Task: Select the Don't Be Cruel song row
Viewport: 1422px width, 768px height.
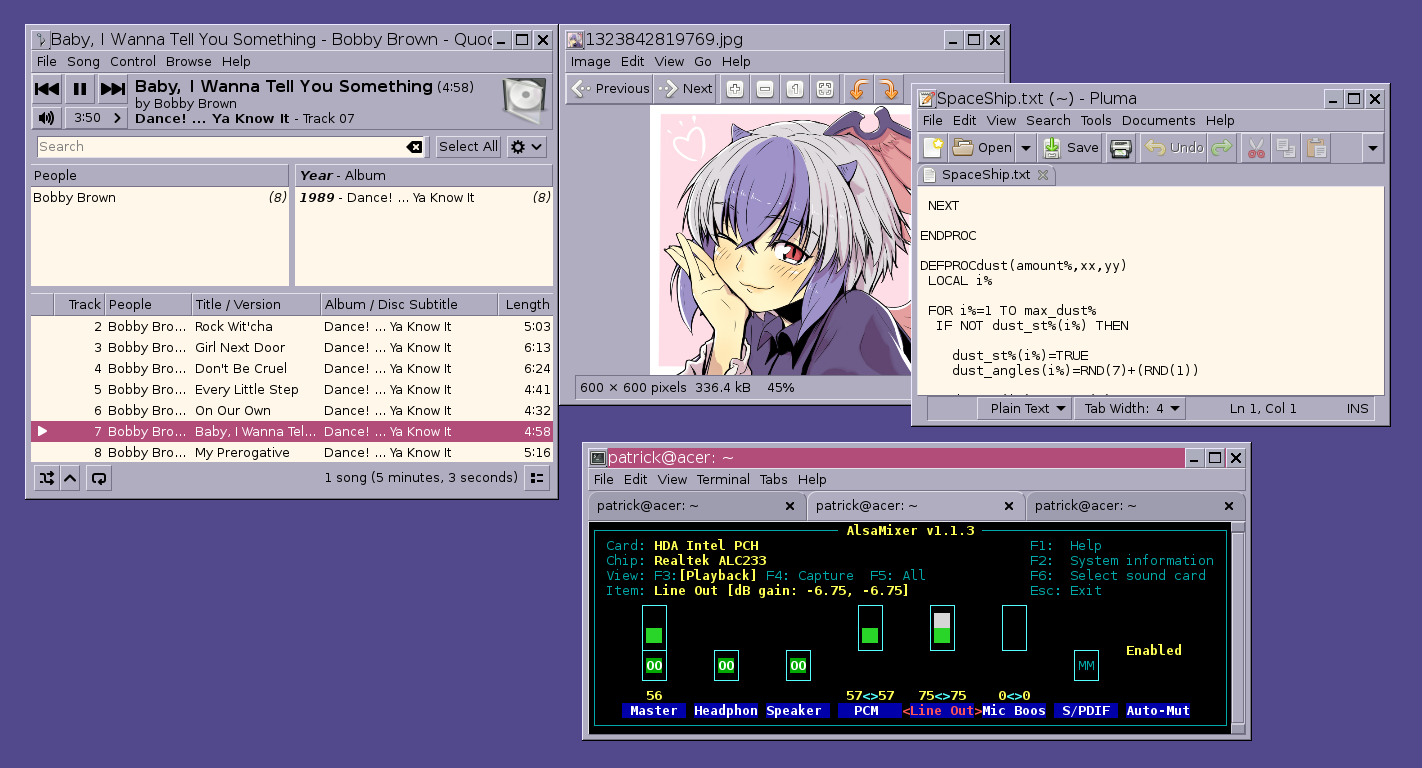Action: [292, 369]
